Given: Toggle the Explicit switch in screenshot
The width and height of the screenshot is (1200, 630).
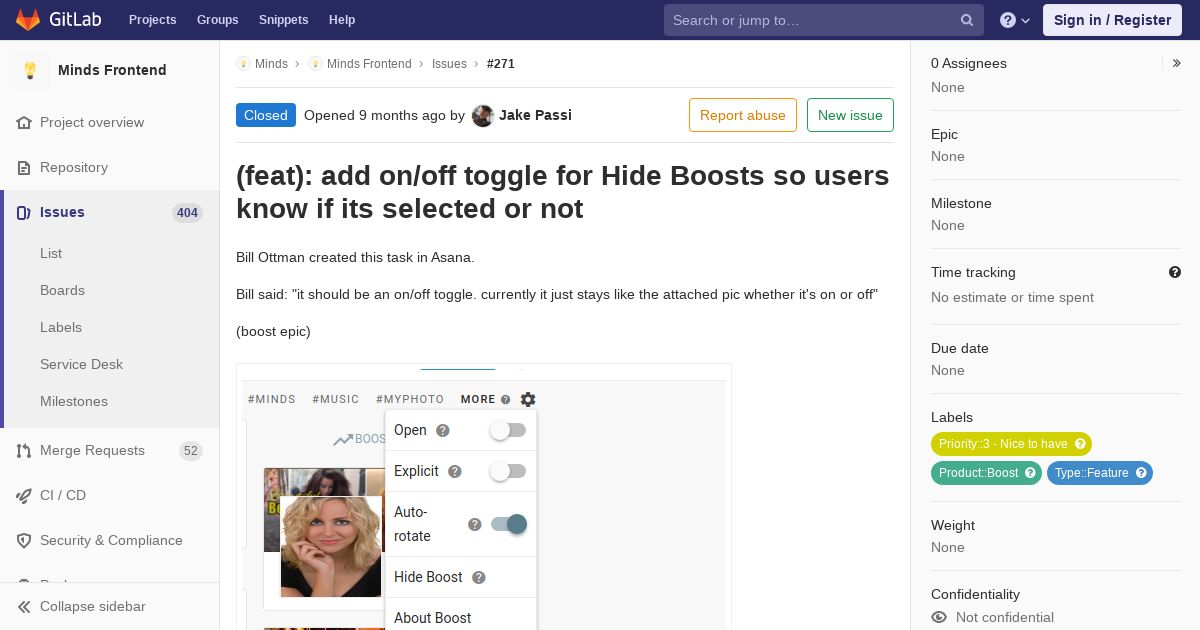Looking at the screenshot, I should coord(508,471).
